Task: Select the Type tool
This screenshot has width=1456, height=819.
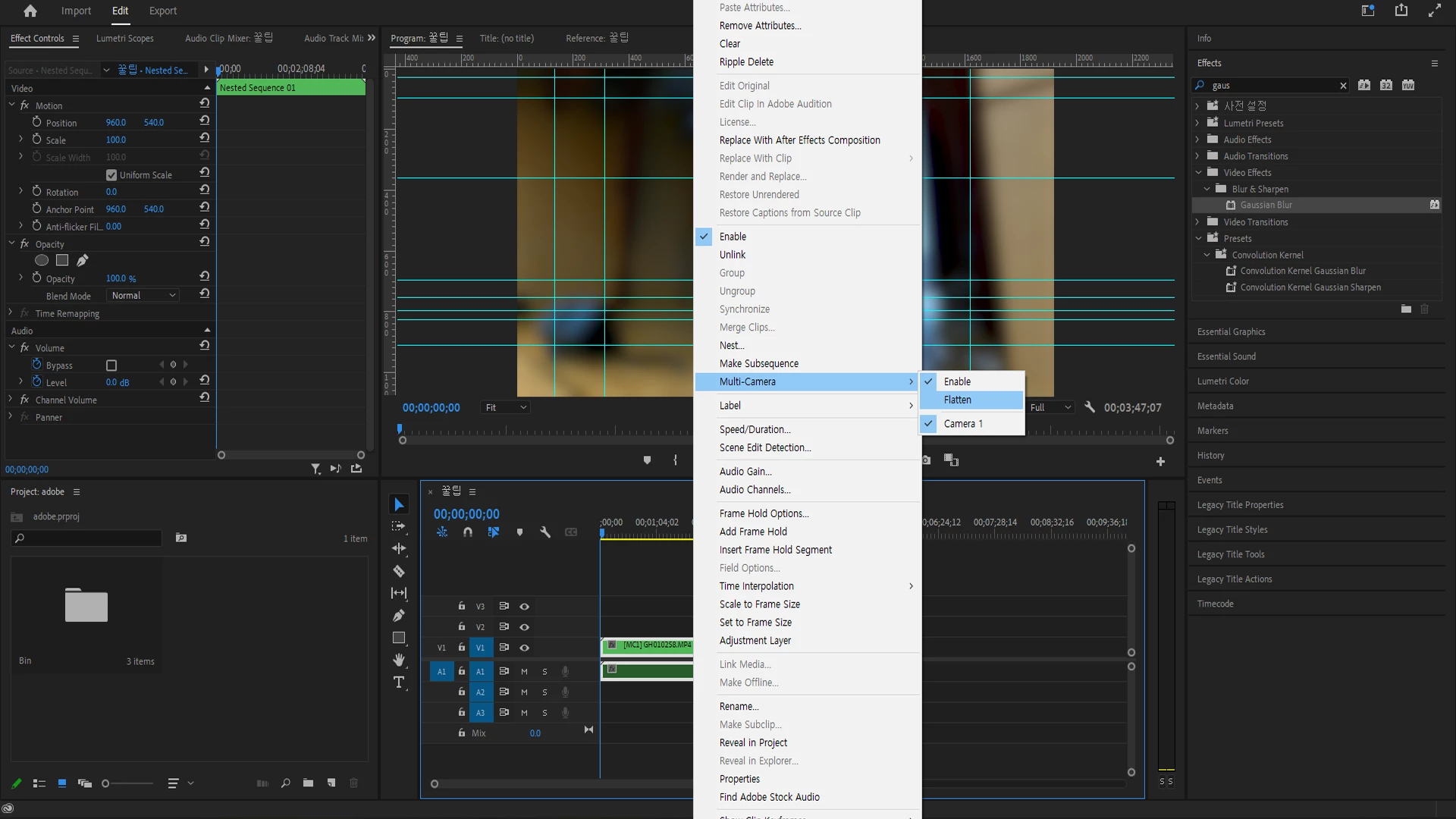Action: [x=398, y=682]
